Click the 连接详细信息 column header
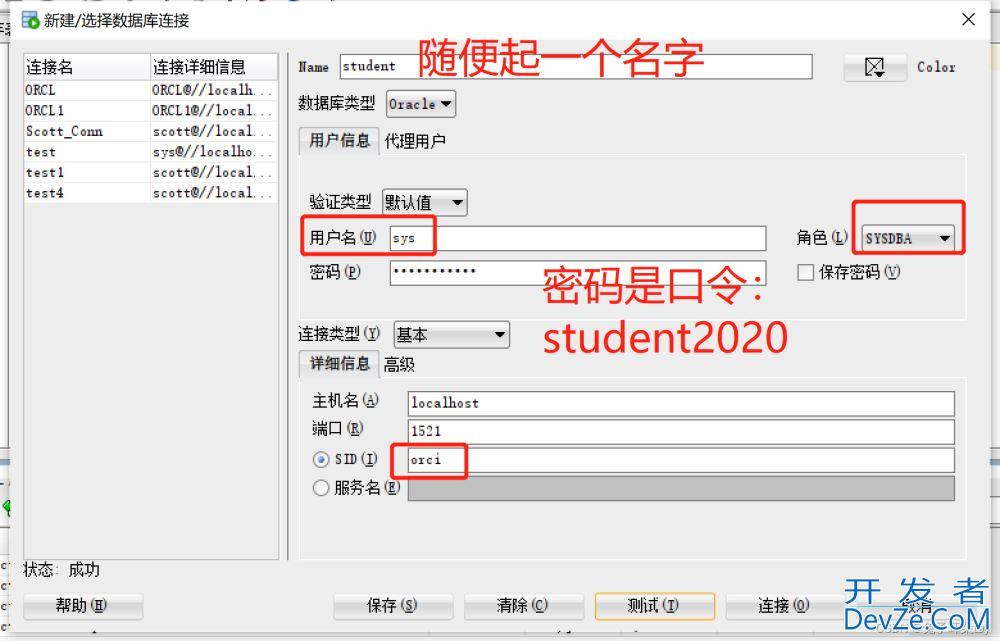Viewport: 1000px width, 641px height. 214,67
